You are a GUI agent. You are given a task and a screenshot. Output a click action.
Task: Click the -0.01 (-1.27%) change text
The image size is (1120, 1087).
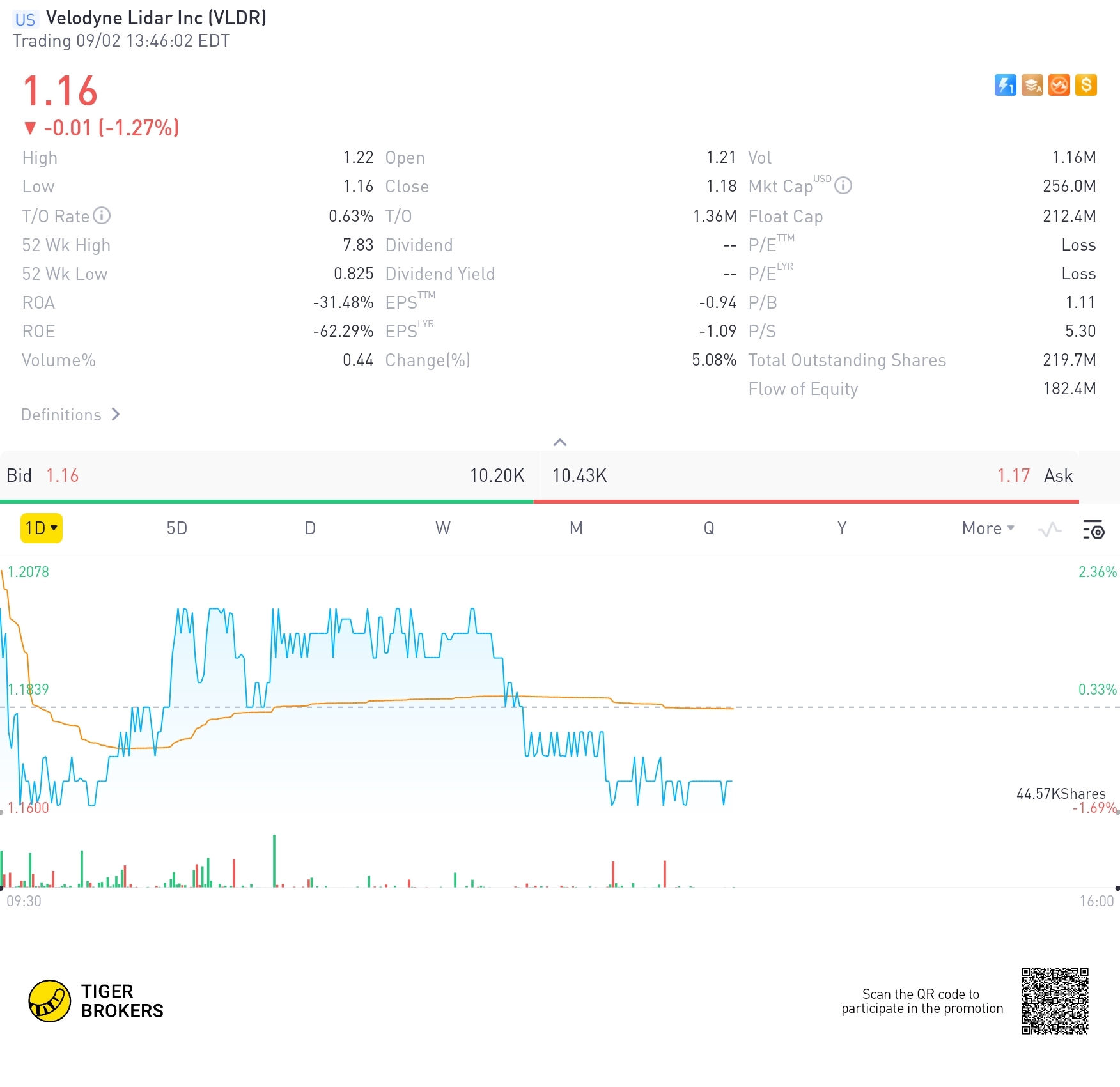(111, 128)
